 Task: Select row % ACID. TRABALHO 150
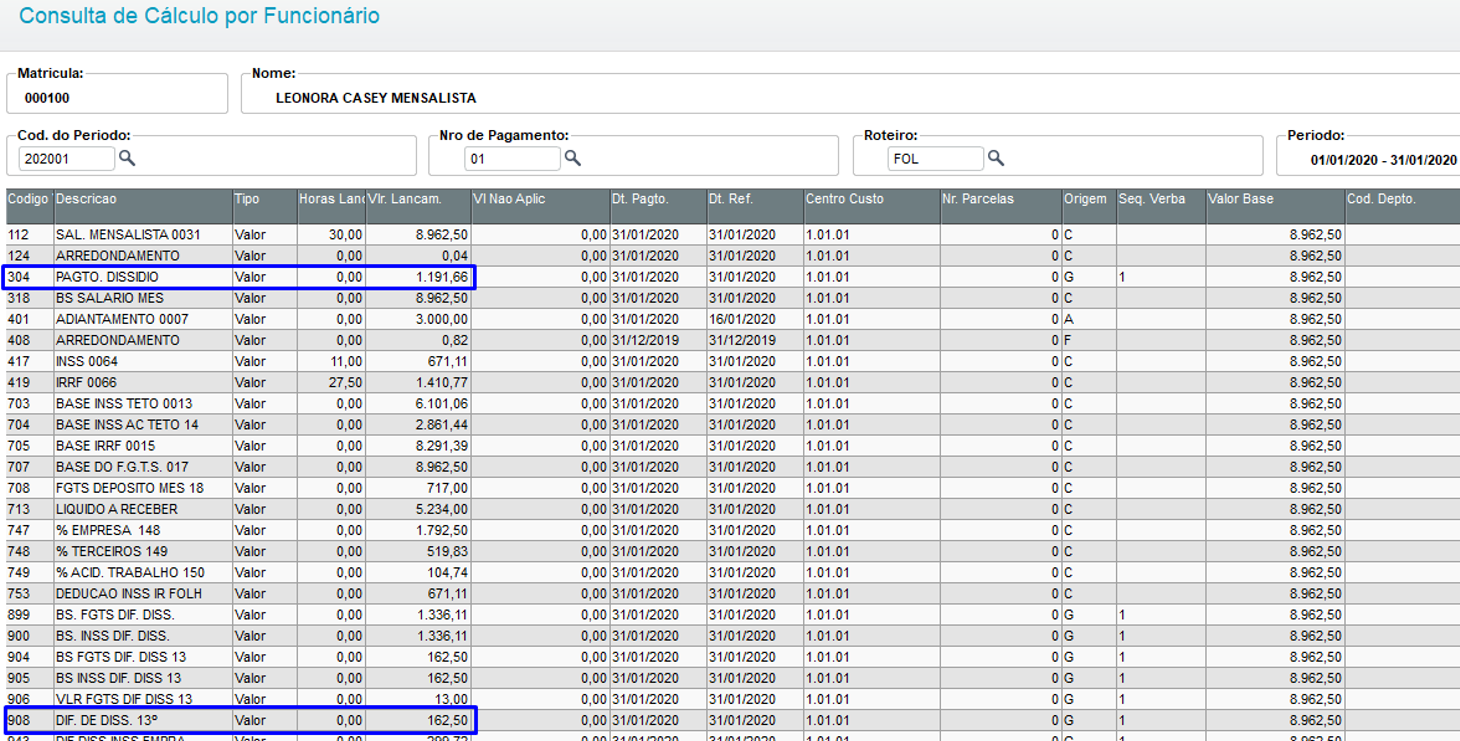[x=733, y=573]
